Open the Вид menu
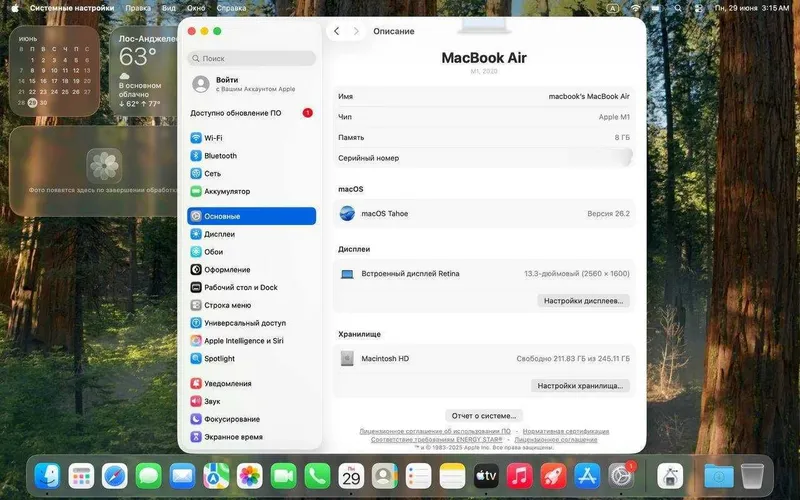This screenshot has width=800, height=500. [x=169, y=8]
